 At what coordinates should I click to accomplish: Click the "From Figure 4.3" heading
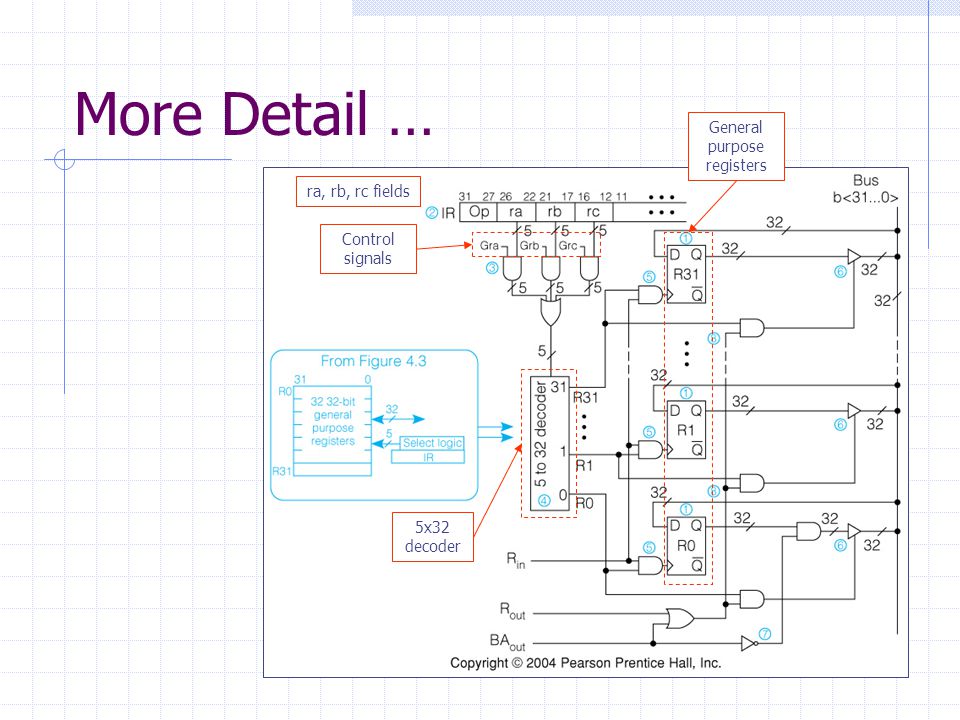[x=373, y=361]
